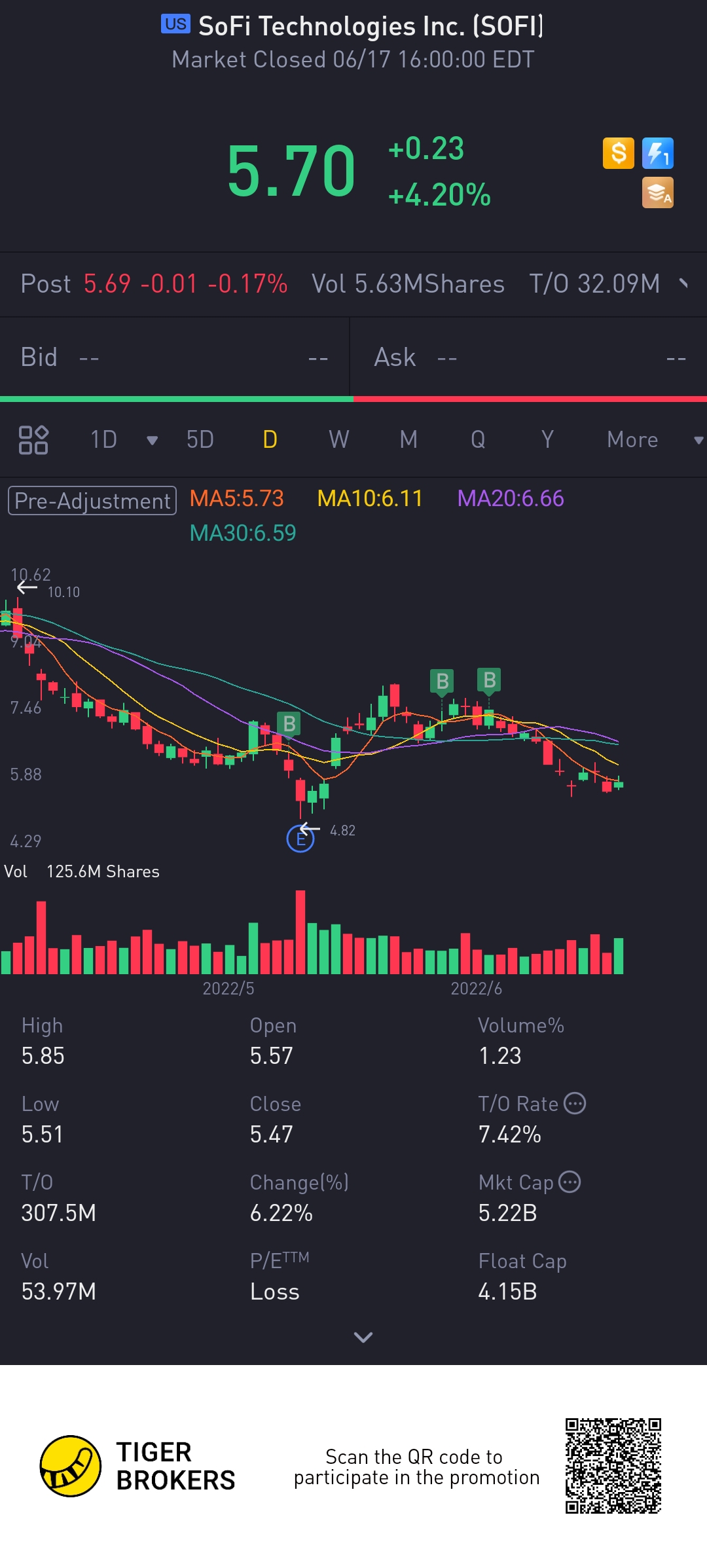Tap the Ask quote row
Image resolution: width=707 pixels, height=1568 pixels.
tap(529, 357)
